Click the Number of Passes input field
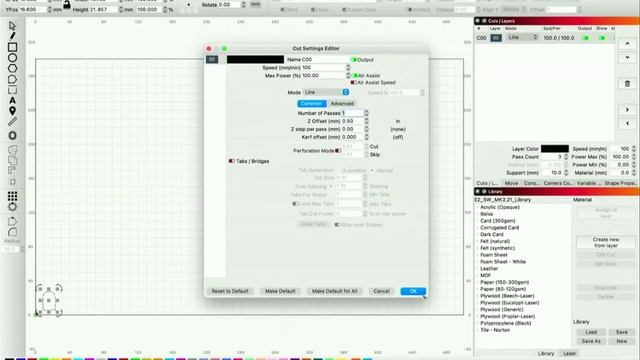This screenshot has width=640, height=360. [353, 113]
